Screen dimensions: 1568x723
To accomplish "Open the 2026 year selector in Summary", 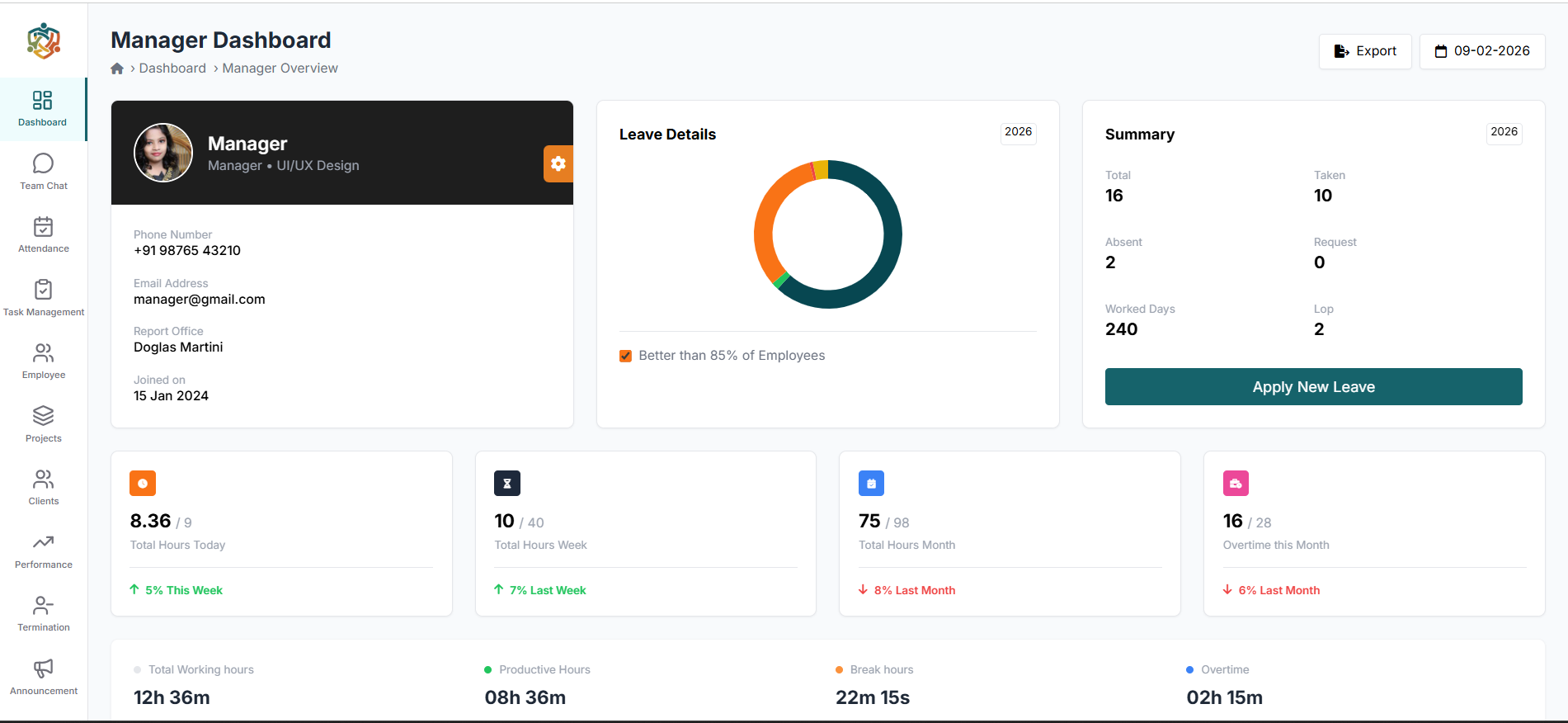I will [1504, 132].
